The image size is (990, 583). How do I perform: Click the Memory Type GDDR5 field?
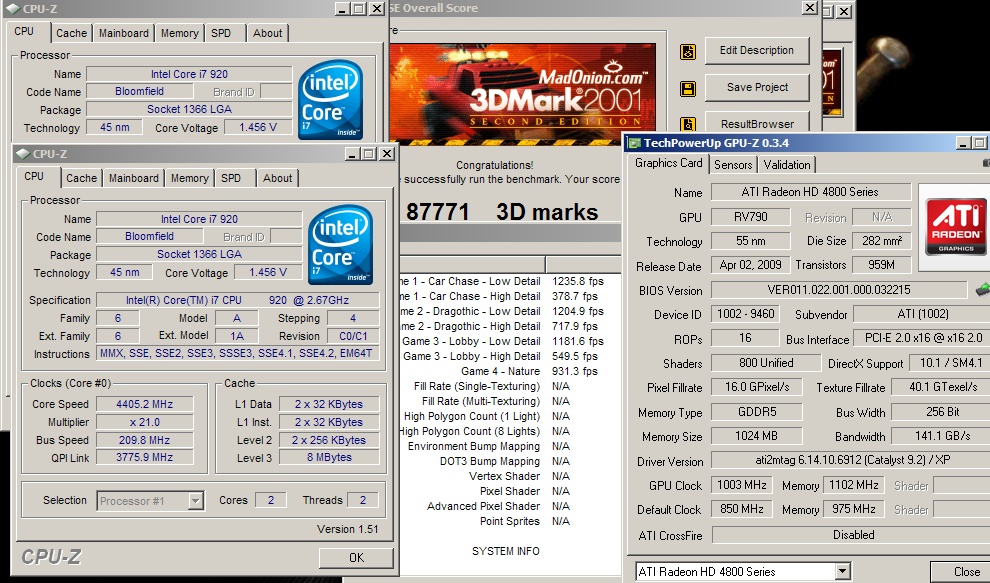point(756,412)
